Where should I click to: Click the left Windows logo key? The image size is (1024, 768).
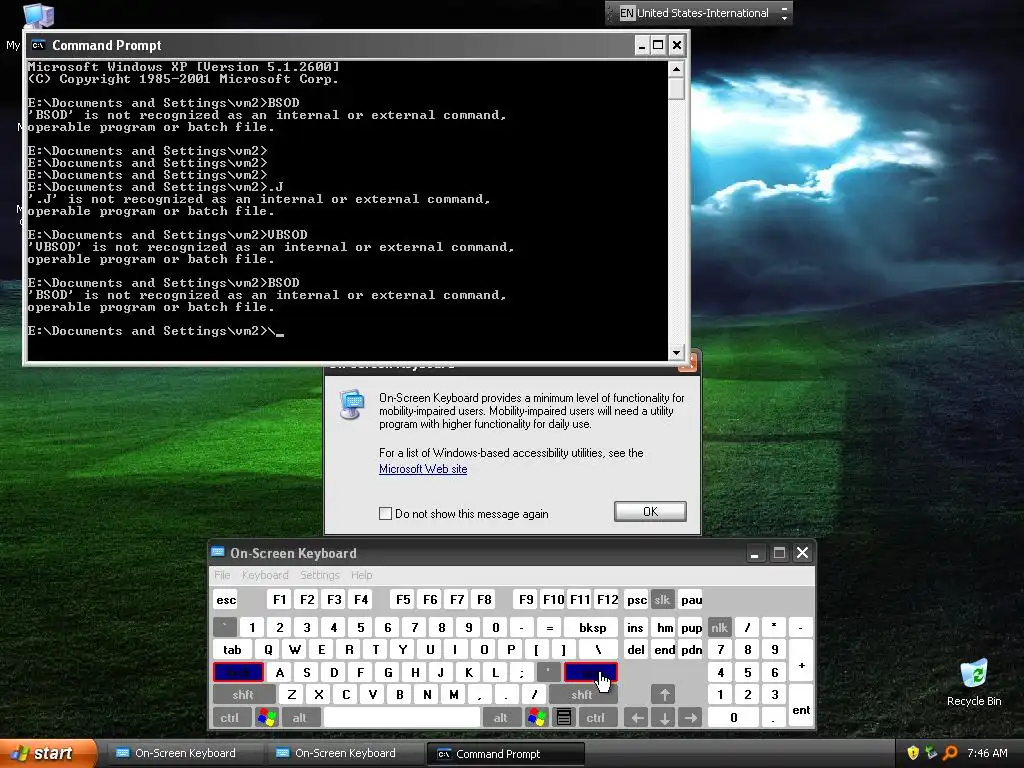coord(266,718)
